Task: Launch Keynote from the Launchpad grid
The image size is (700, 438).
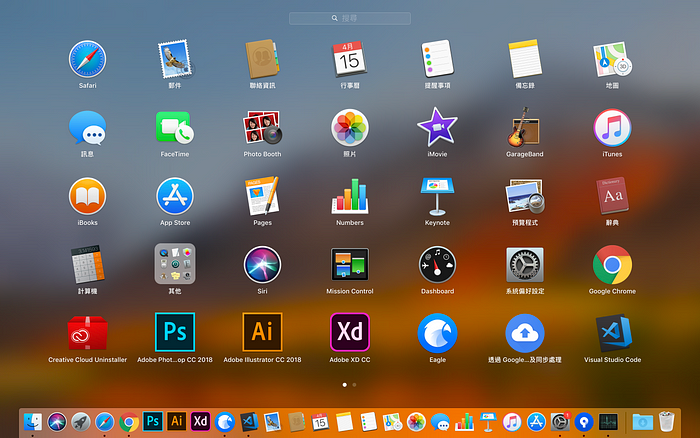Action: (x=437, y=196)
